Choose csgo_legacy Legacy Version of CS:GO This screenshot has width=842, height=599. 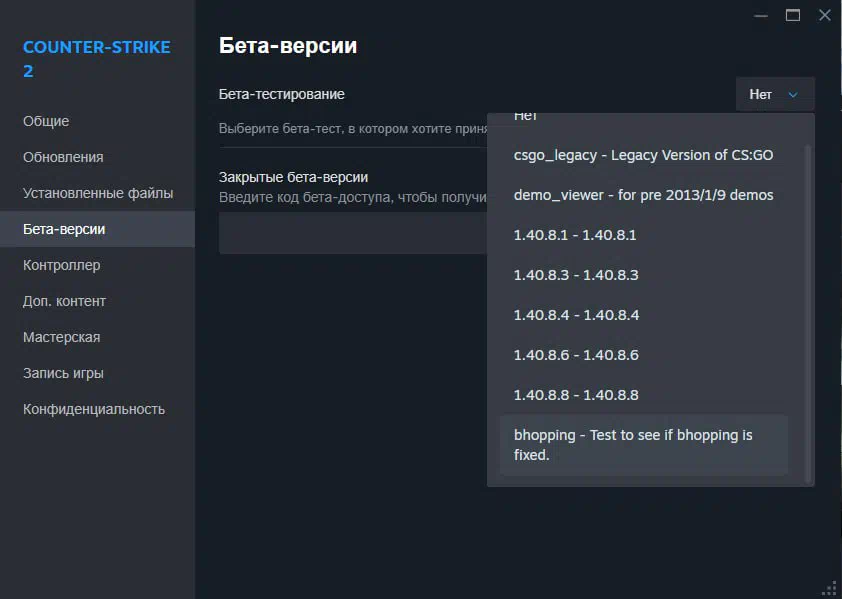point(644,155)
